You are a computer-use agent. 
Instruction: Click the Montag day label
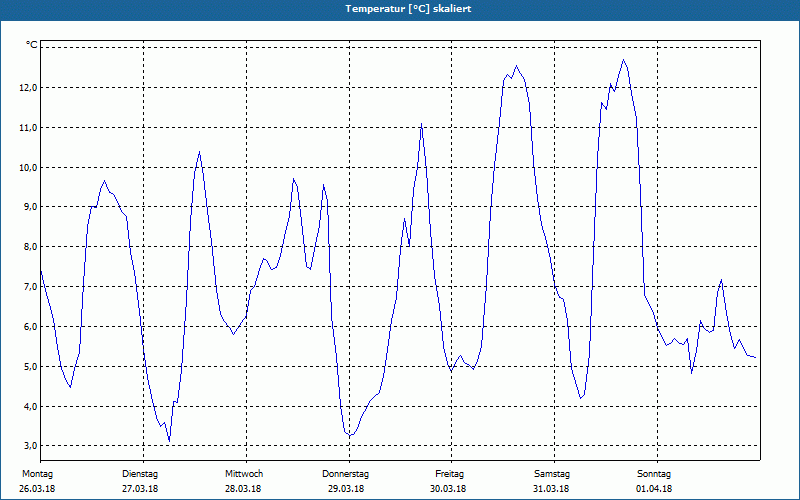pos(37,474)
